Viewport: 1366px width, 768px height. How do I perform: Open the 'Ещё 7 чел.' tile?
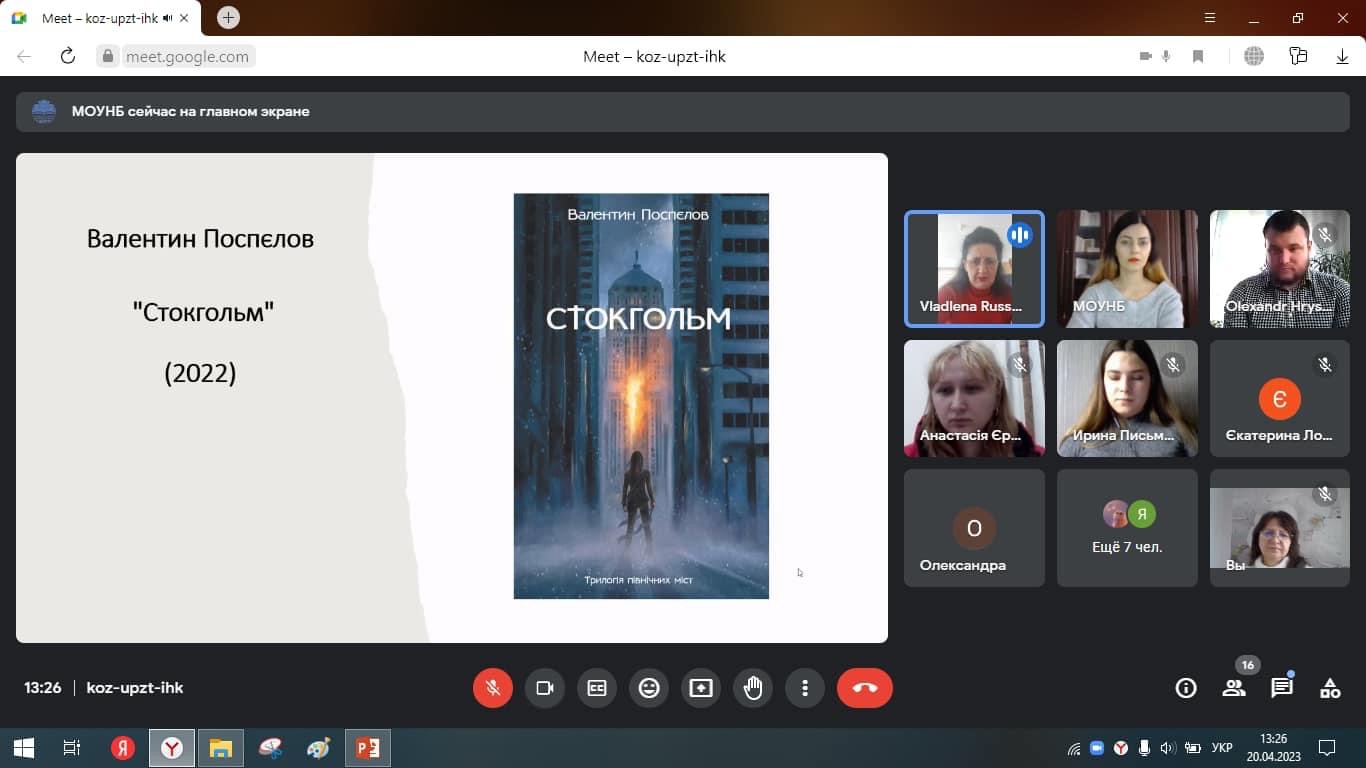(1127, 528)
